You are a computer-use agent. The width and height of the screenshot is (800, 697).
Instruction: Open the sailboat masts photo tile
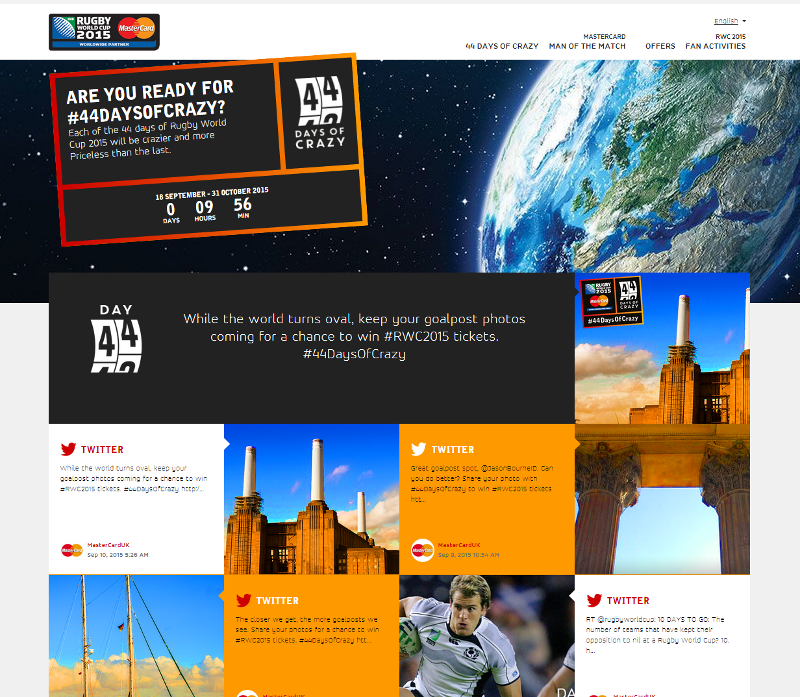(x=136, y=636)
